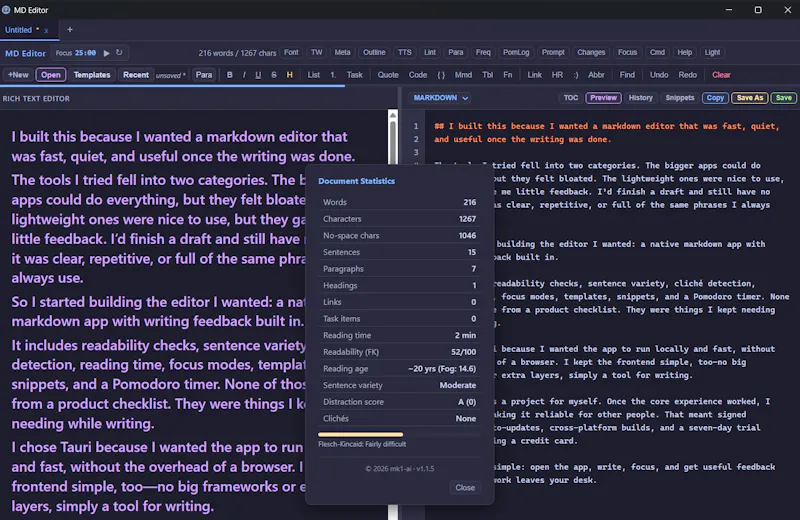Toggle the Preview pane
The image size is (800, 520).
coord(604,98)
